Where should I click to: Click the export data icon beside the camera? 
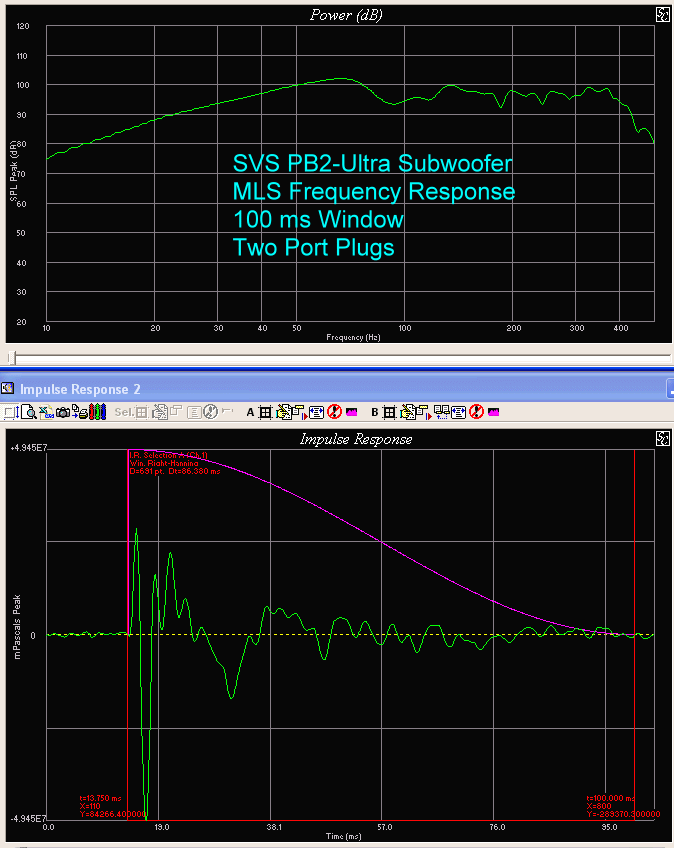click(x=47, y=413)
